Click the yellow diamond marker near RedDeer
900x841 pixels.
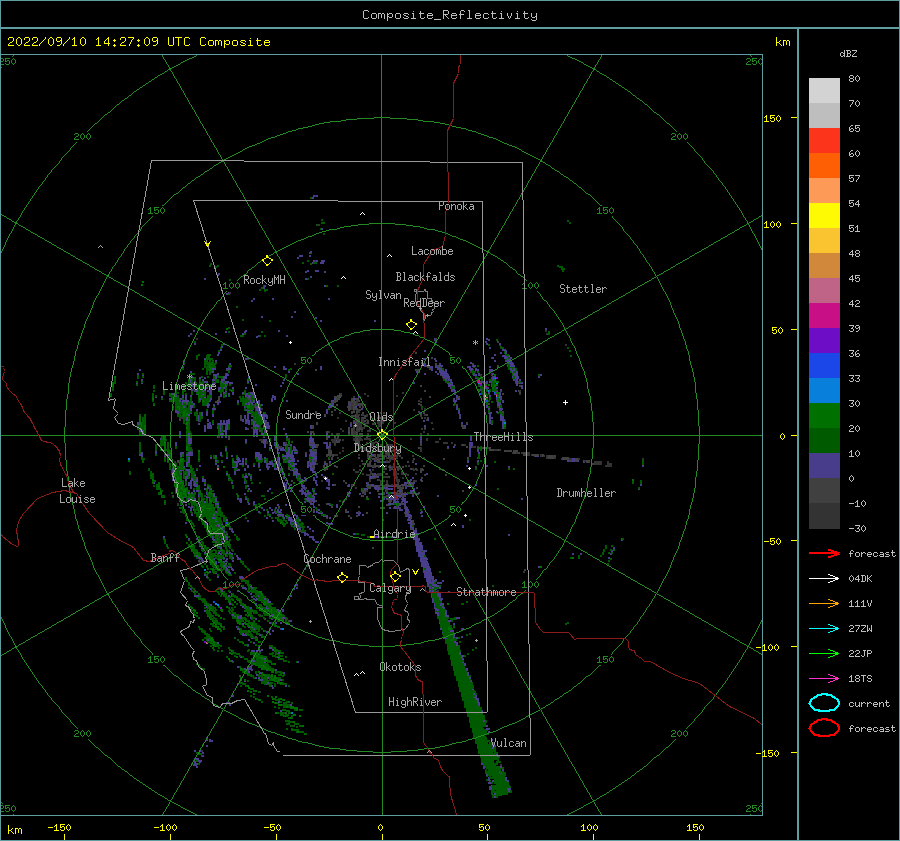[x=411, y=325]
